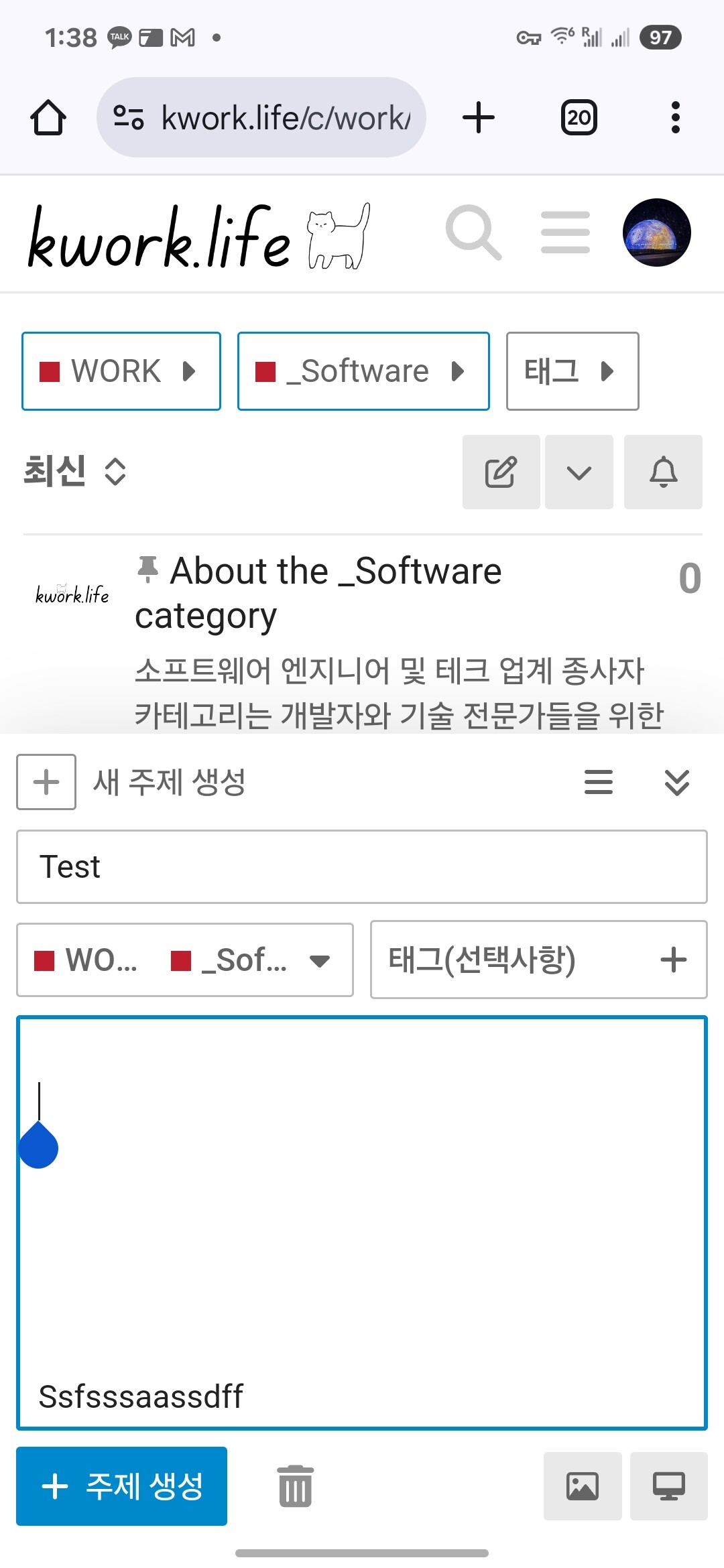Image resolution: width=724 pixels, height=1568 pixels.
Task: Open the site search magnifier
Action: point(473,232)
